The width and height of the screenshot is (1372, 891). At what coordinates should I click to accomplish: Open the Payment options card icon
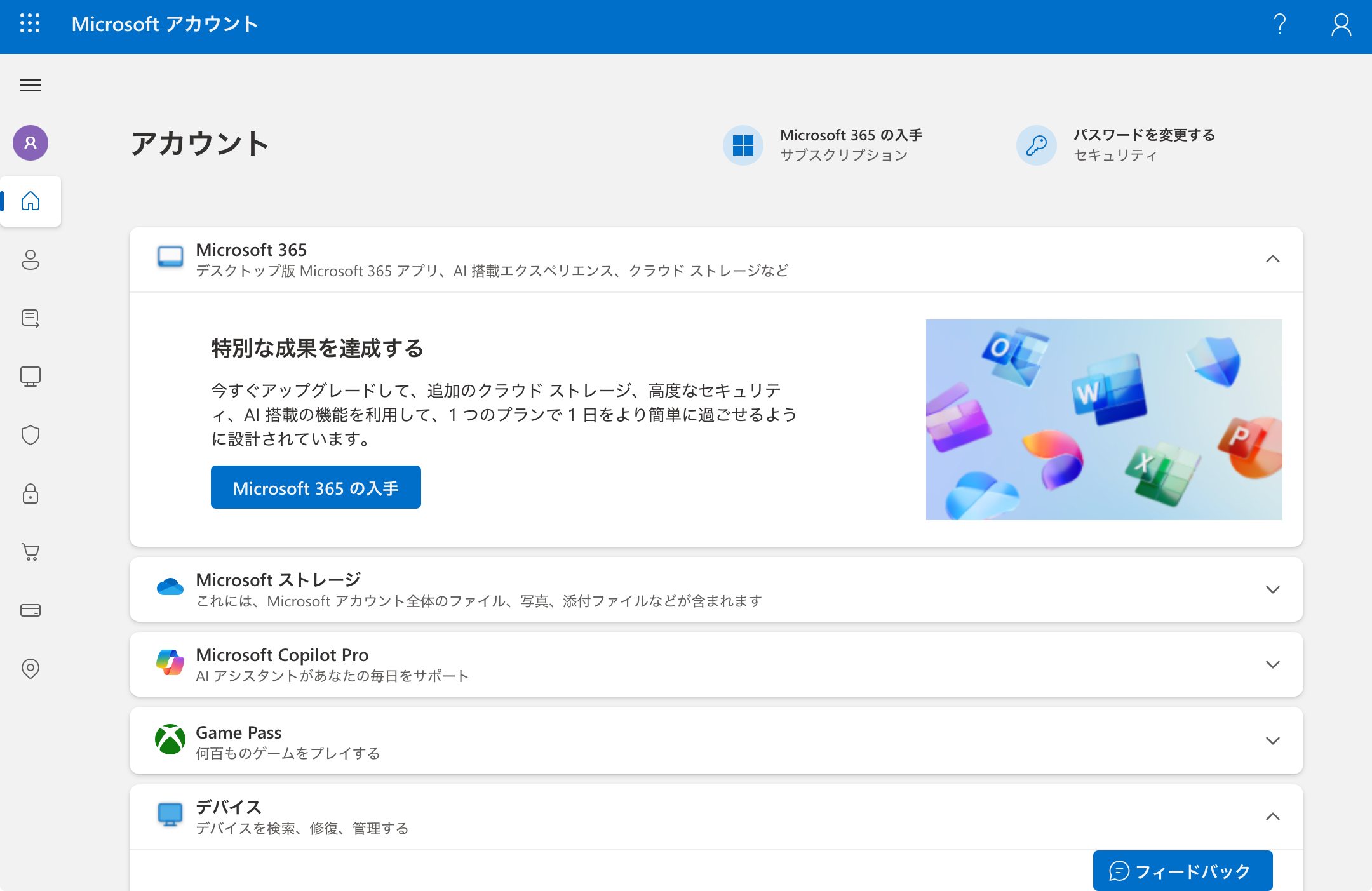tap(30, 610)
